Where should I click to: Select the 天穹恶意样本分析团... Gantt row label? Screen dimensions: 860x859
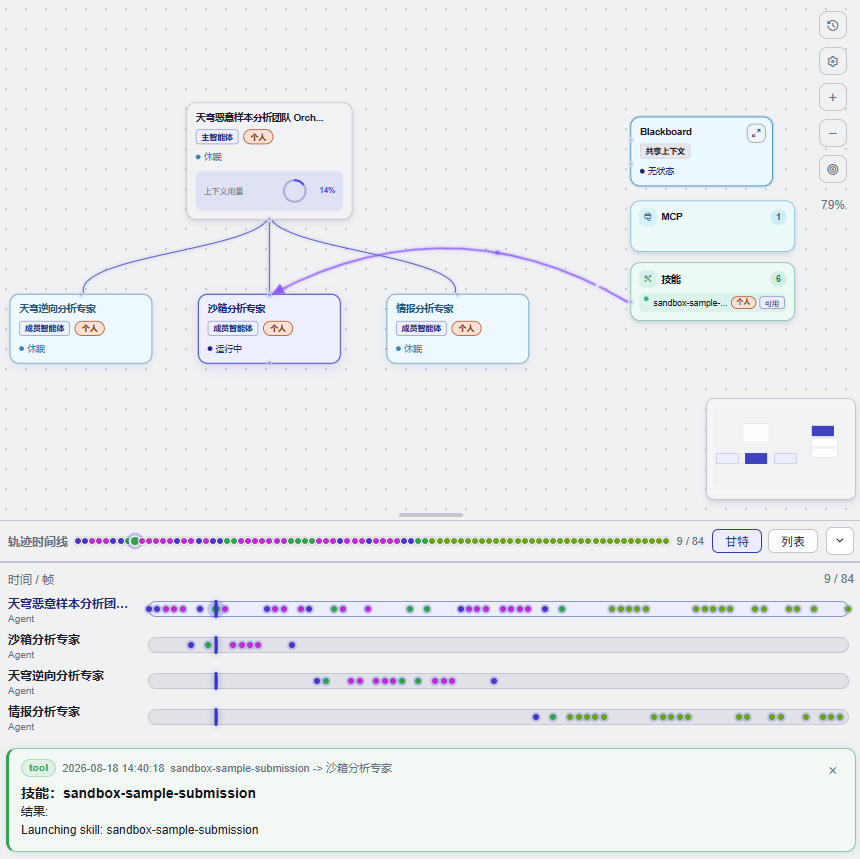(68, 604)
